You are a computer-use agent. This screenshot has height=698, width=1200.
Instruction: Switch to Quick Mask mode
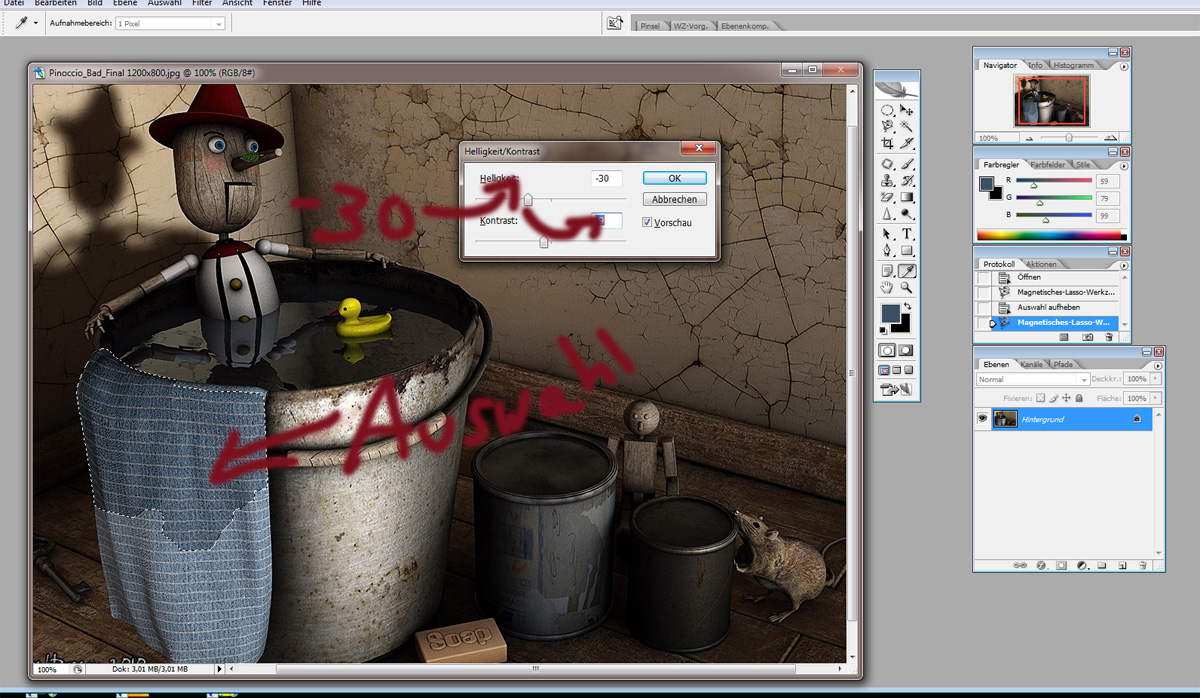tap(907, 351)
